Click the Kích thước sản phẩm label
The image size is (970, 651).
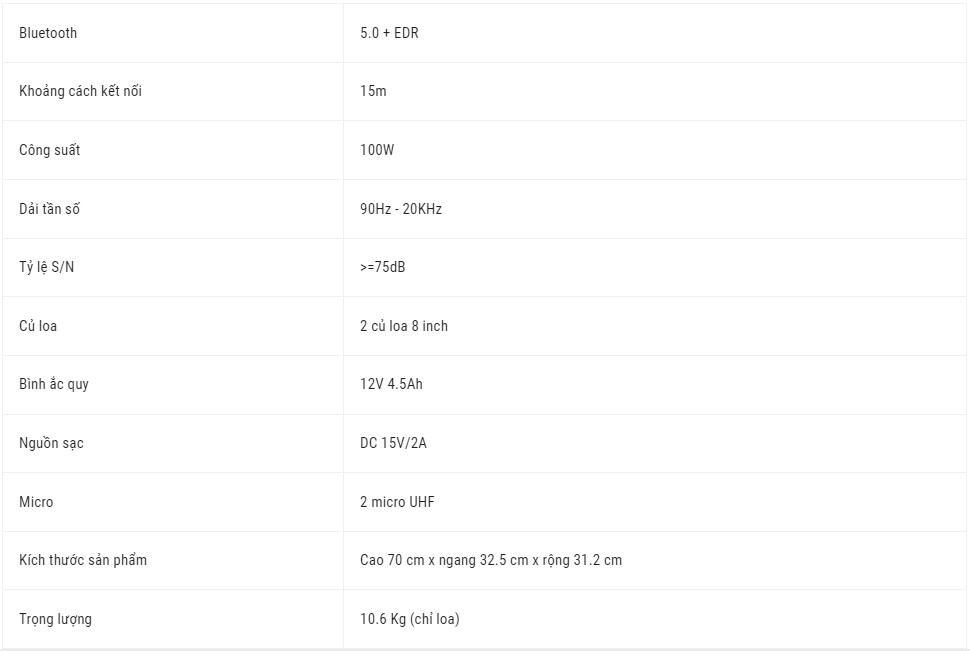coord(83,560)
